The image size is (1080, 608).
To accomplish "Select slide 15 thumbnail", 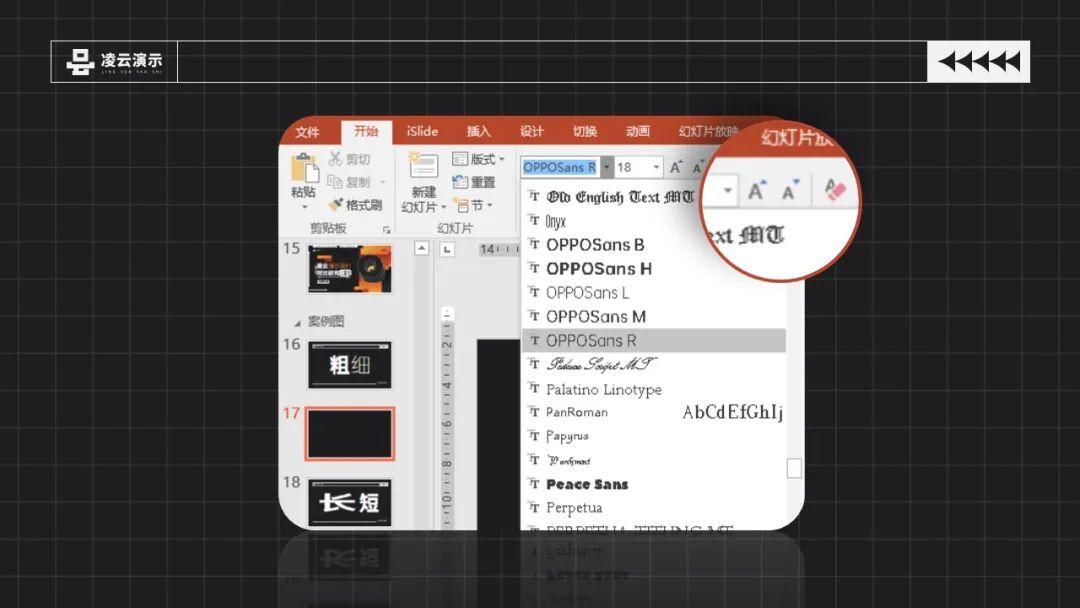I will point(350,269).
